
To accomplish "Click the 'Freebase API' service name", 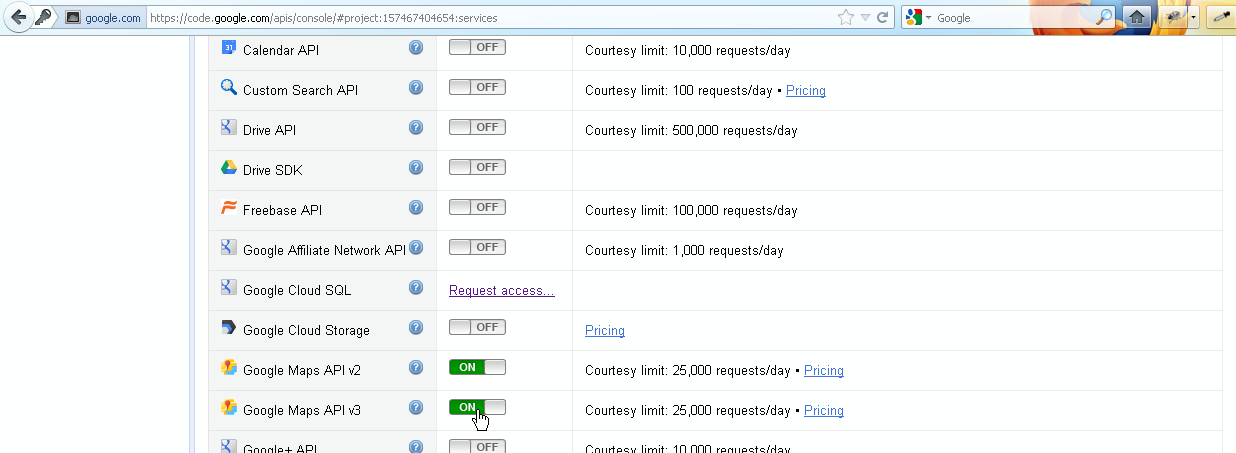I will click(282, 210).
